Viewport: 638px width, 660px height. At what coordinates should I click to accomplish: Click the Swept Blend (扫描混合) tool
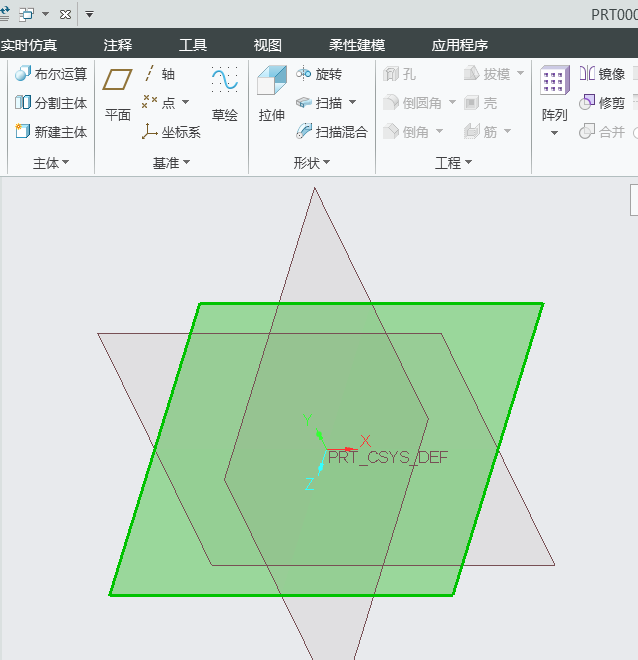pyautogui.click(x=332, y=132)
